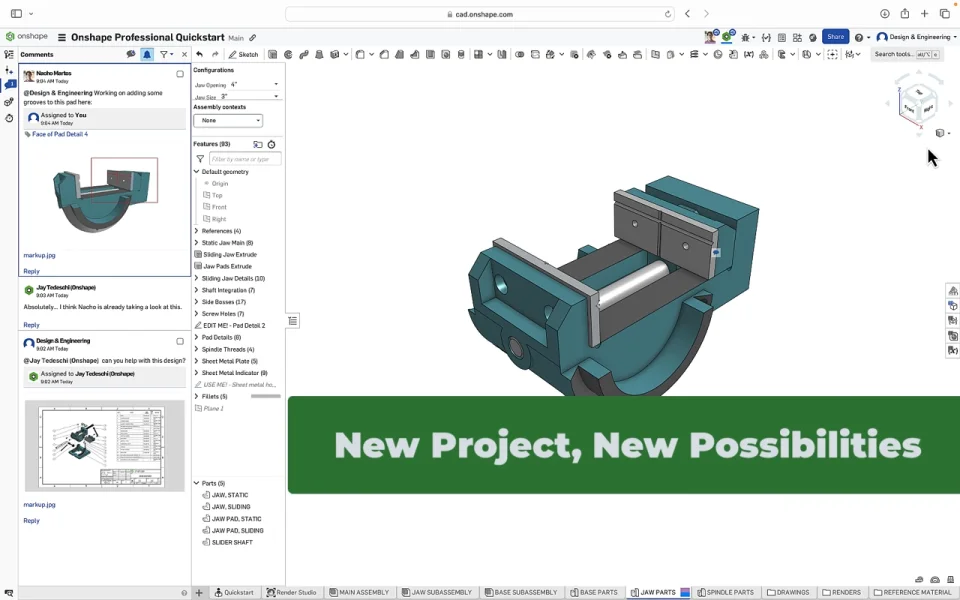The image size is (960, 600).
Task: Click the Sketch tool button
Action: coord(243,55)
